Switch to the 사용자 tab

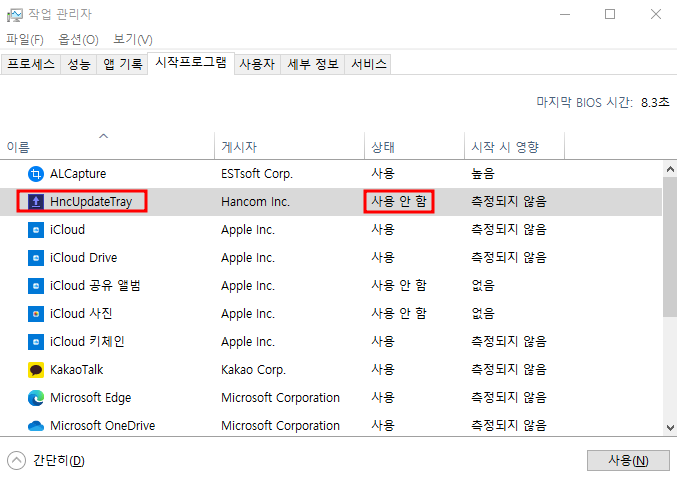[x=257, y=64]
